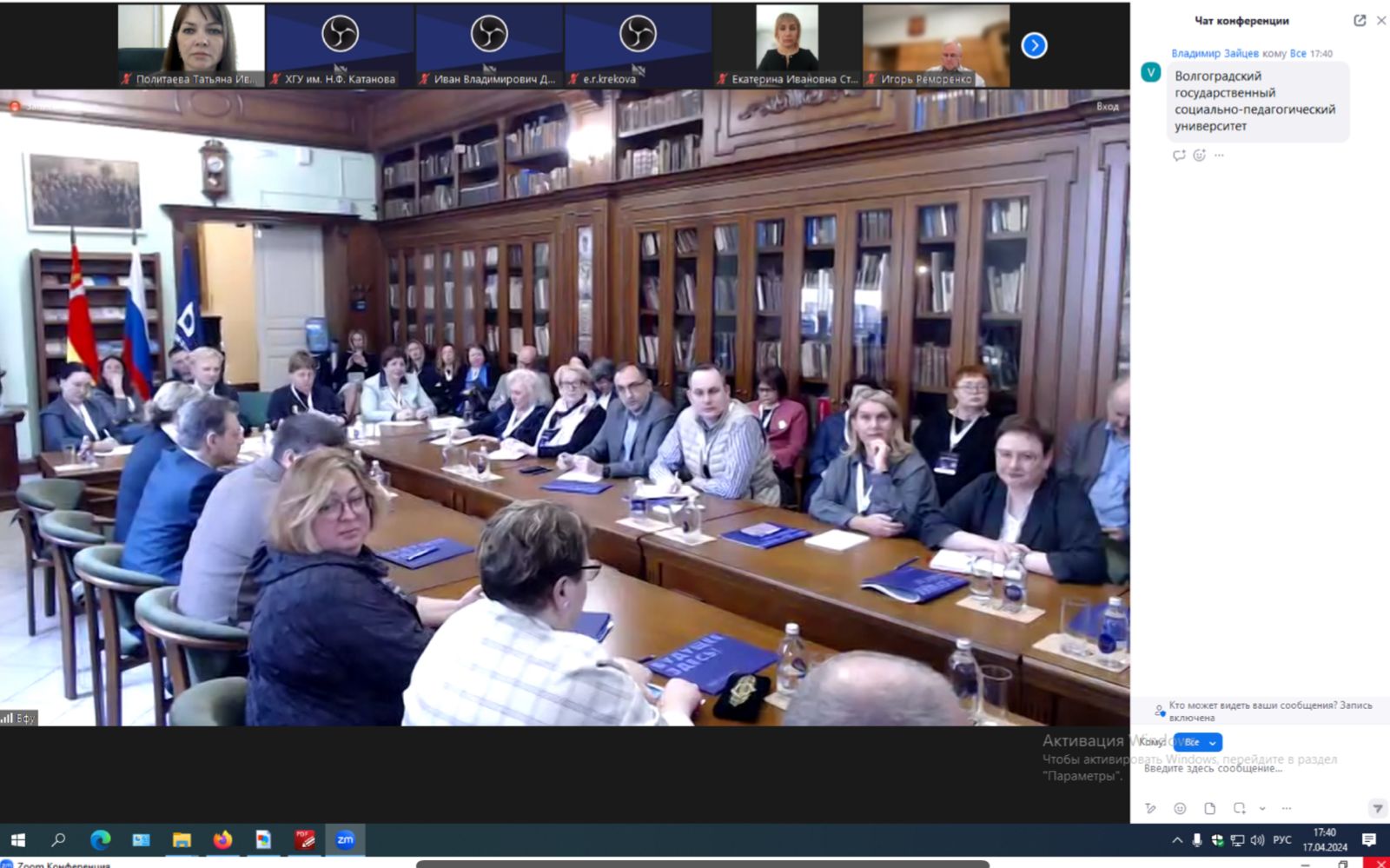Image resolution: width=1390 pixels, height=868 pixels.
Task: Open more options under the chat message
Action: point(1219,156)
